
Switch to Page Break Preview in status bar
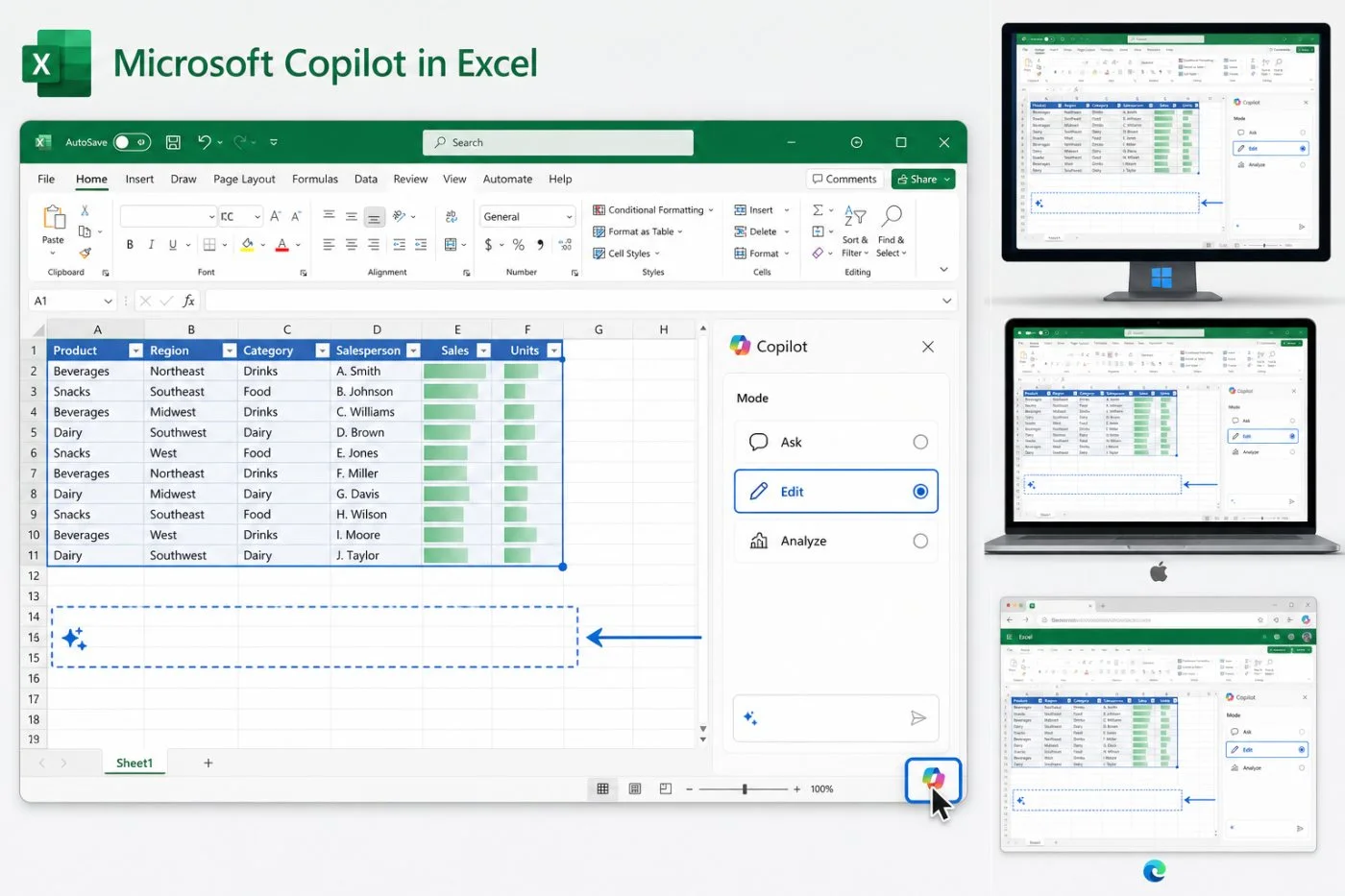pos(666,788)
